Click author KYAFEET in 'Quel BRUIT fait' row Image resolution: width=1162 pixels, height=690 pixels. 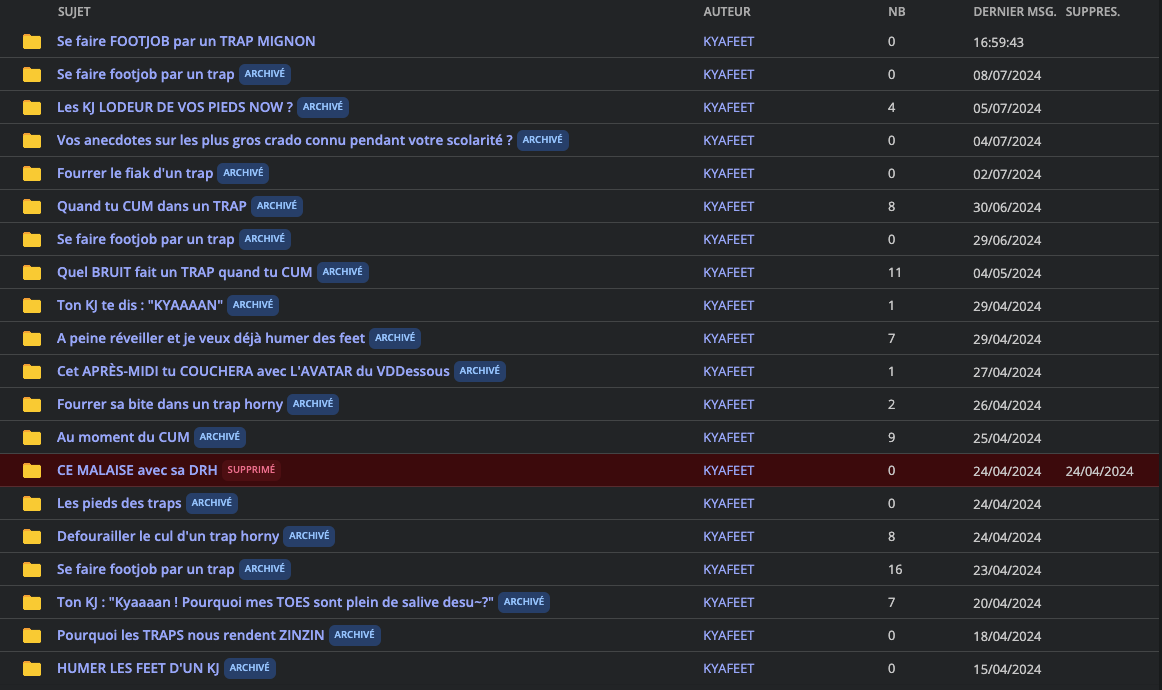[x=728, y=272]
